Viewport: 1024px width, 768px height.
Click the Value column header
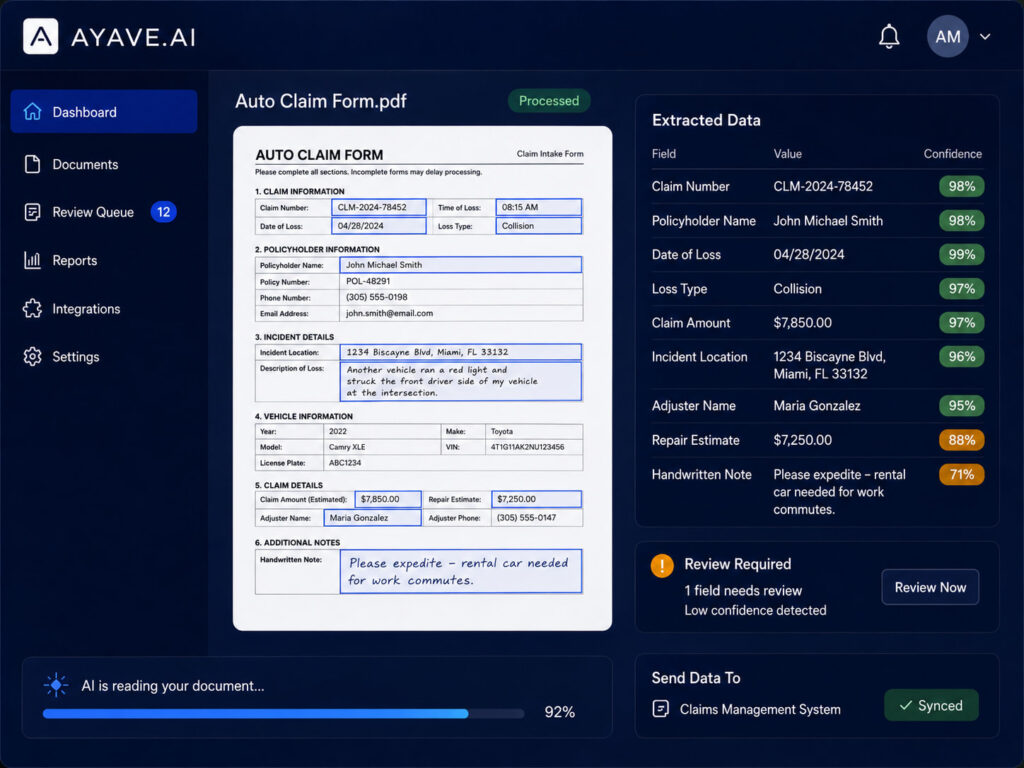pyautogui.click(x=788, y=153)
